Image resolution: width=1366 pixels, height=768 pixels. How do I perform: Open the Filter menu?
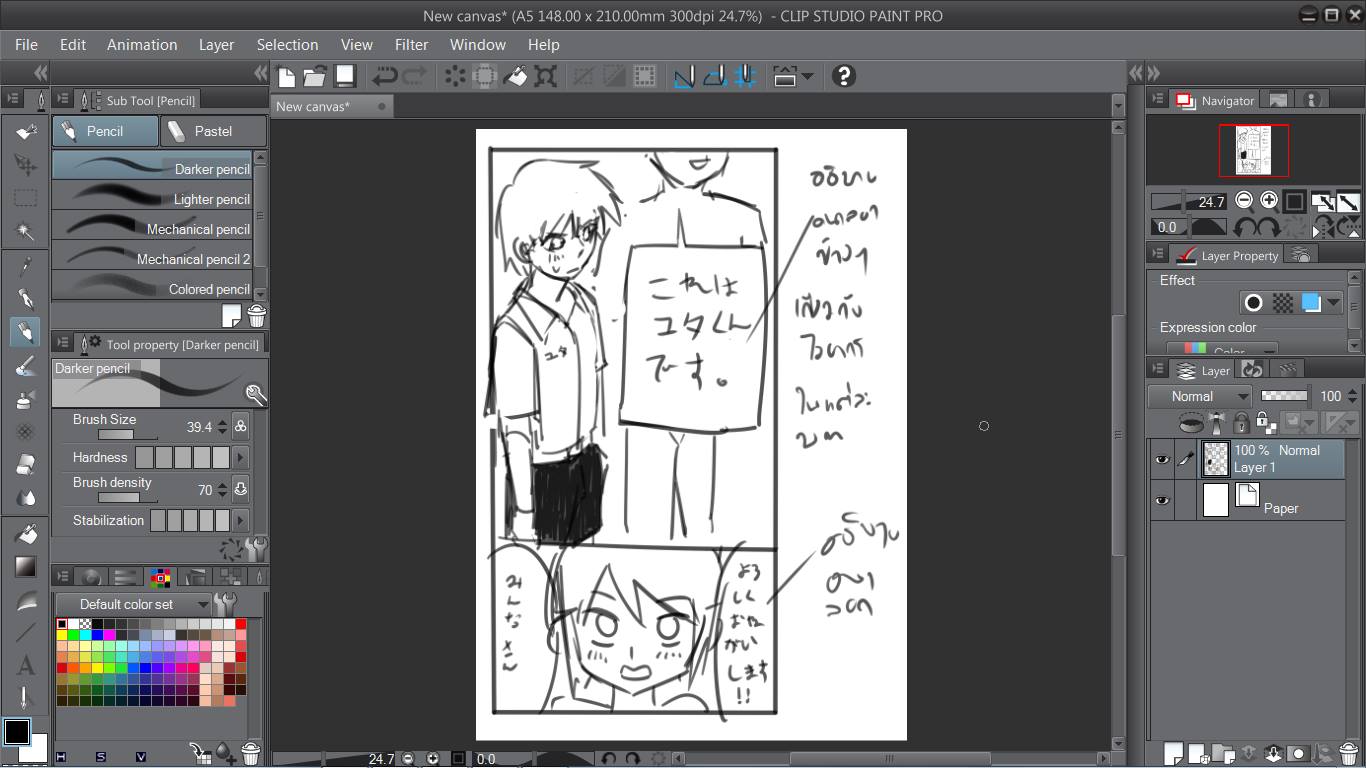(411, 45)
